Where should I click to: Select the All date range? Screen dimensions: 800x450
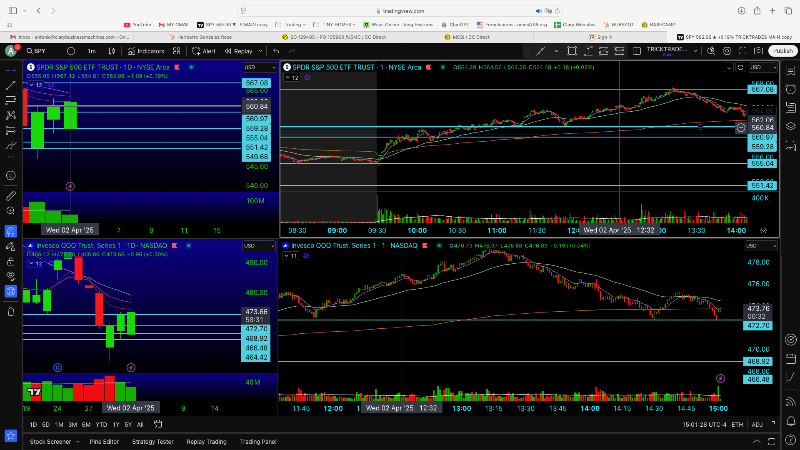pos(140,424)
